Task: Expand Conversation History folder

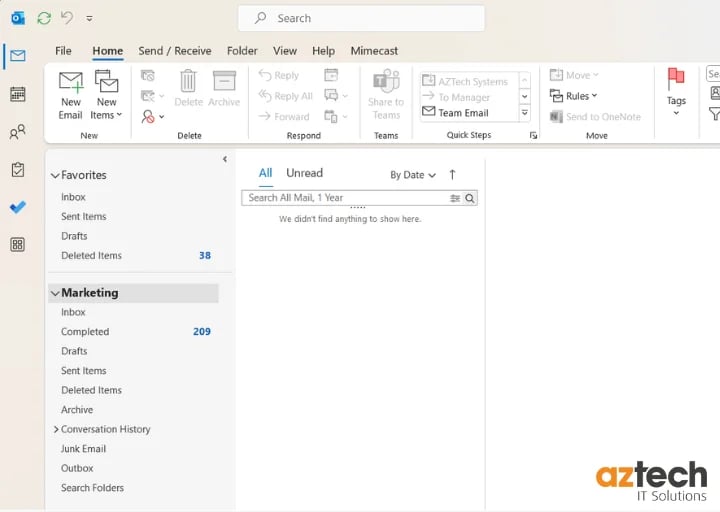Action: [56, 429]
